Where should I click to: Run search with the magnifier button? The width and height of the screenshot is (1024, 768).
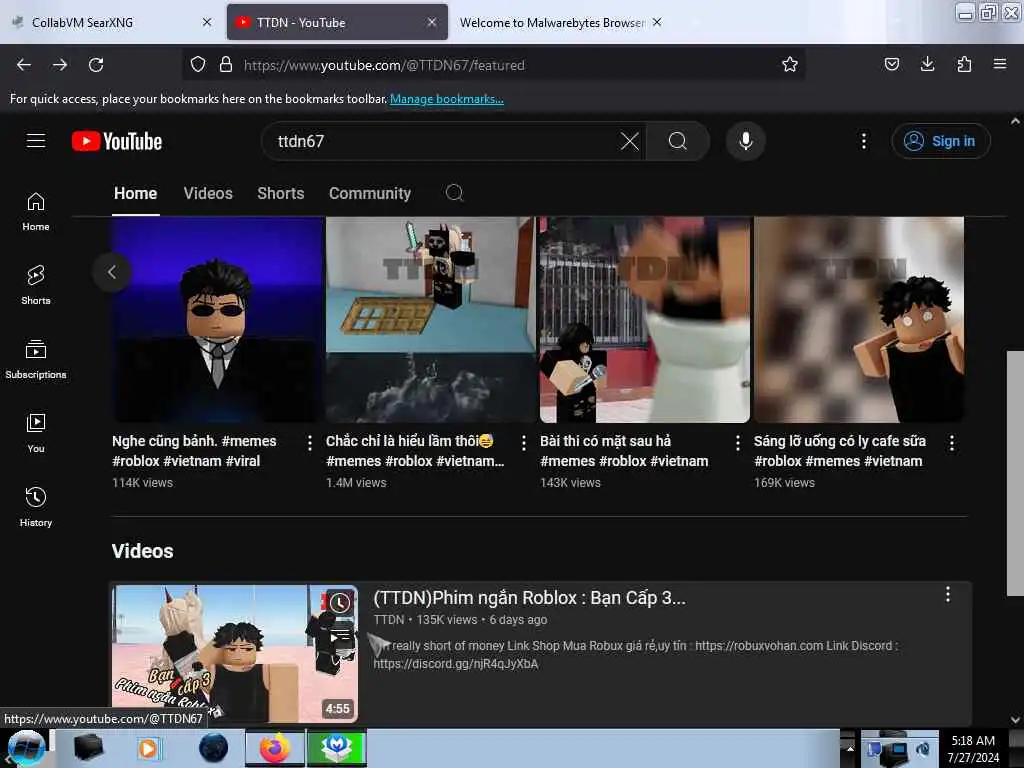(678, 141)
